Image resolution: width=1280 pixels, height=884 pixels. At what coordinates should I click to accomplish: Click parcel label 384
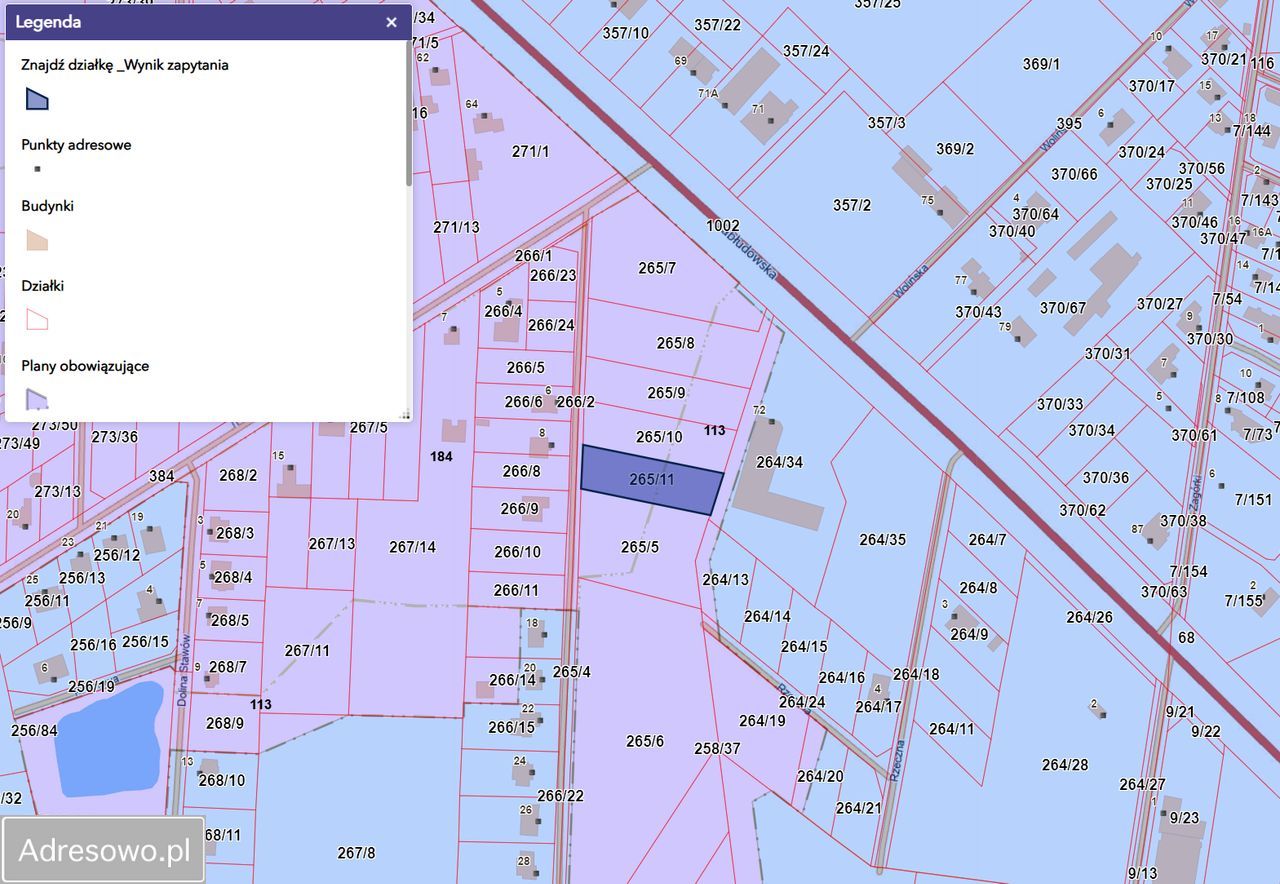(x=161, y=476)
